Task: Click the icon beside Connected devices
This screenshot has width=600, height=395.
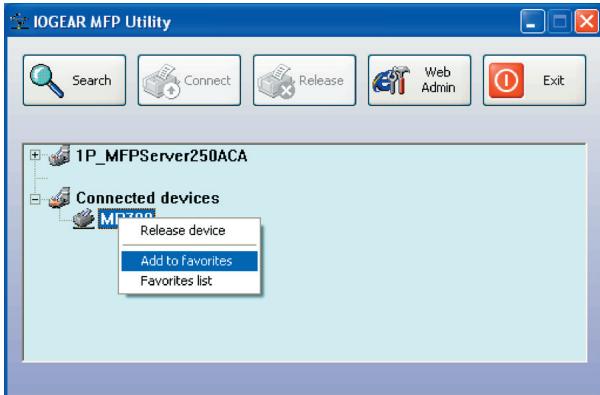Action: pos(60,198)
